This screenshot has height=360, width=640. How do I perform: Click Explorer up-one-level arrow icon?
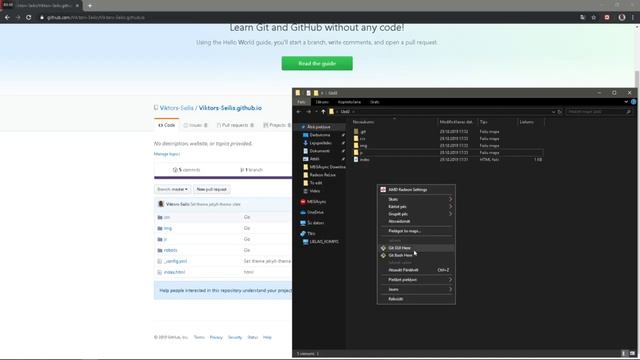click(x=323, y=111)
